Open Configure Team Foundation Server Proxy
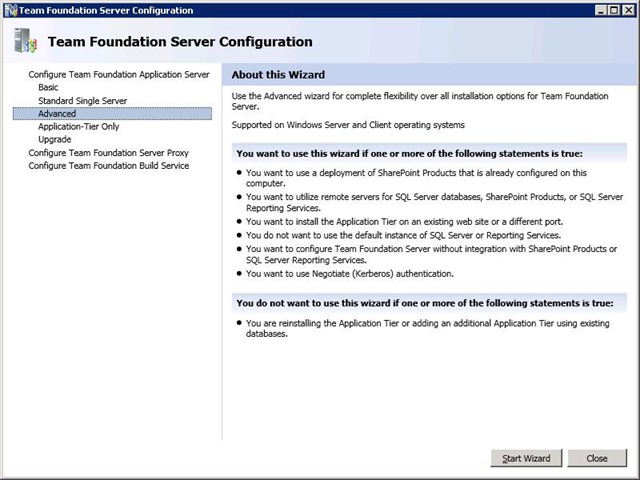640x480 pixels. [x=109, y=153]
